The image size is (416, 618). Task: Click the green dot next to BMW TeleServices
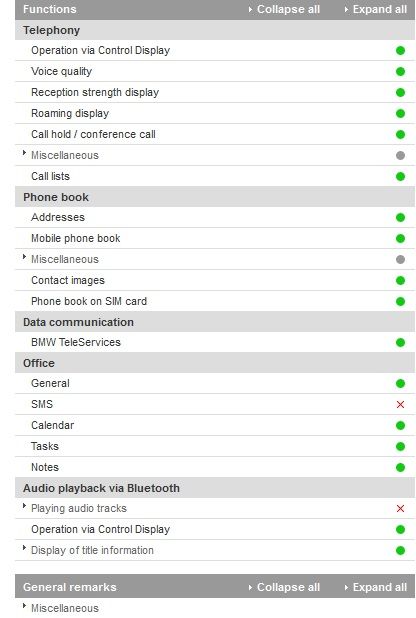(x=400, y=343)
